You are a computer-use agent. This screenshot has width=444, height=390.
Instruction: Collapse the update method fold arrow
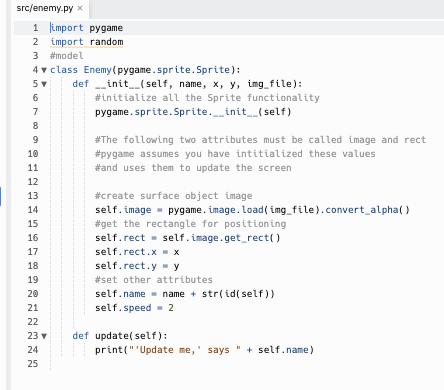(x=44, y=336)
